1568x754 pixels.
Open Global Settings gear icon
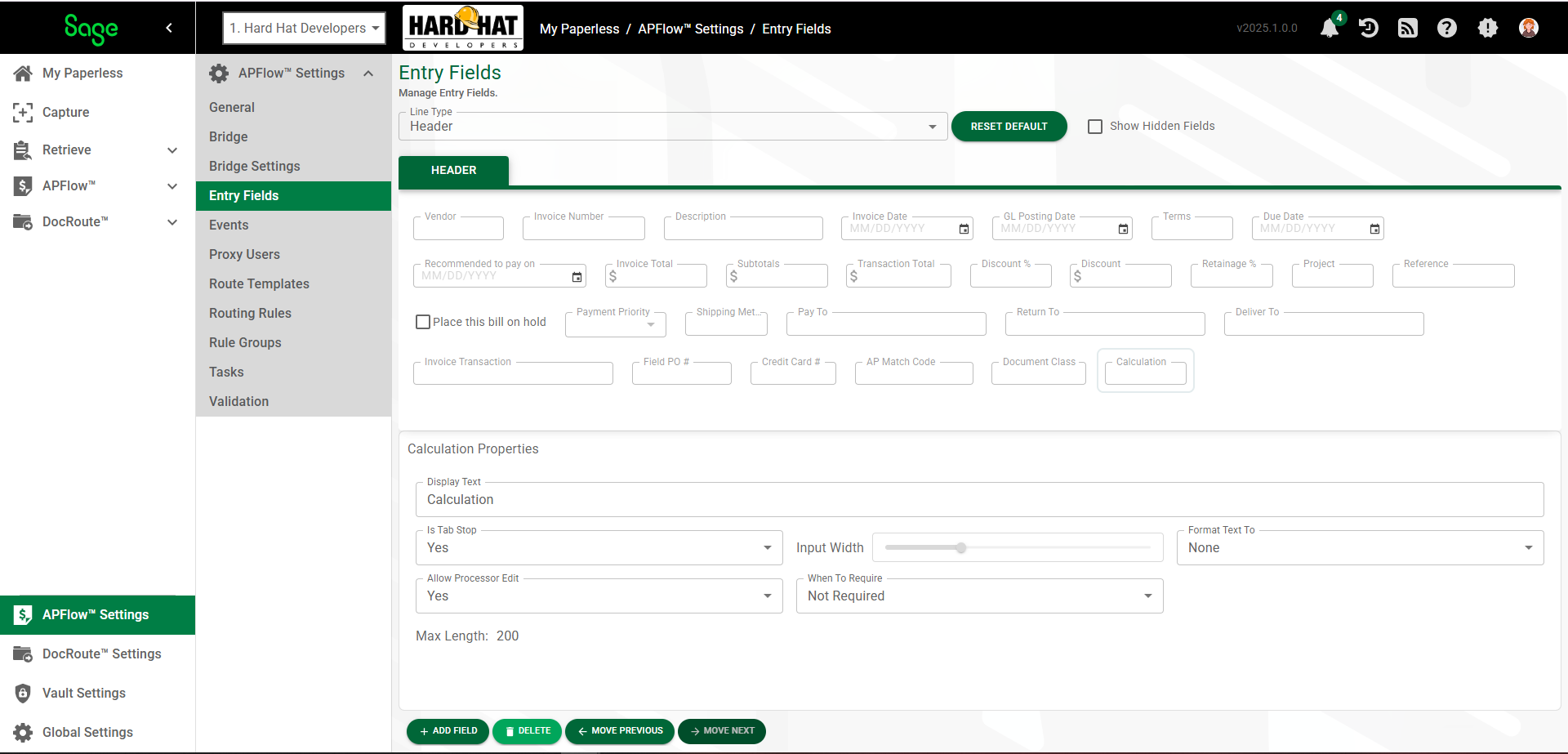pos(23,732)
